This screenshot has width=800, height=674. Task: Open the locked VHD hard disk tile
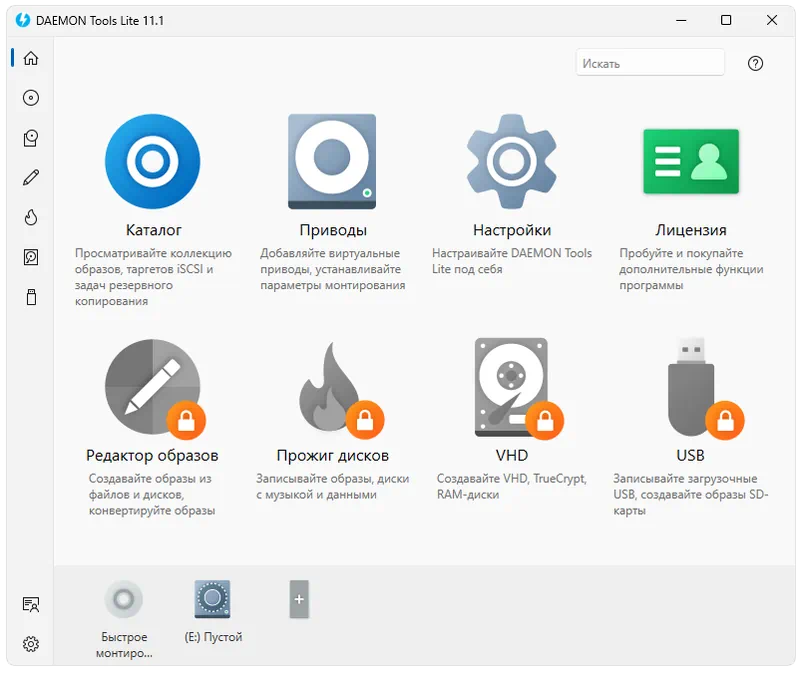tap(511, 387)
